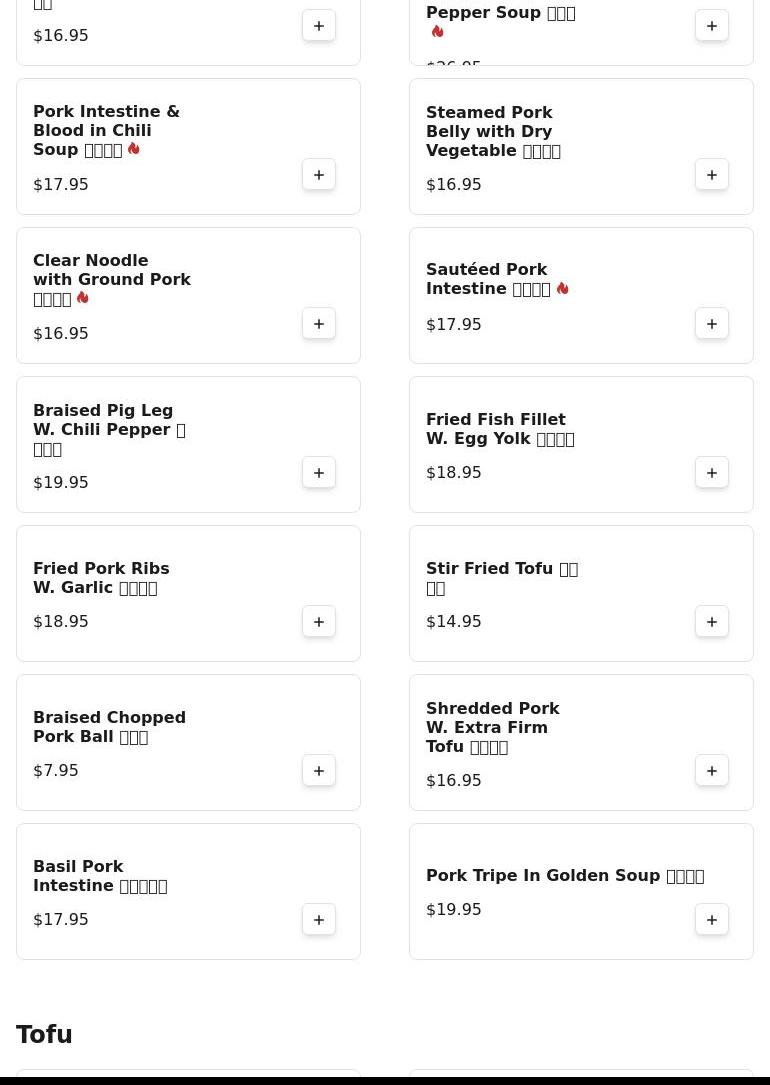Select the Tofu section heading

44,1034
